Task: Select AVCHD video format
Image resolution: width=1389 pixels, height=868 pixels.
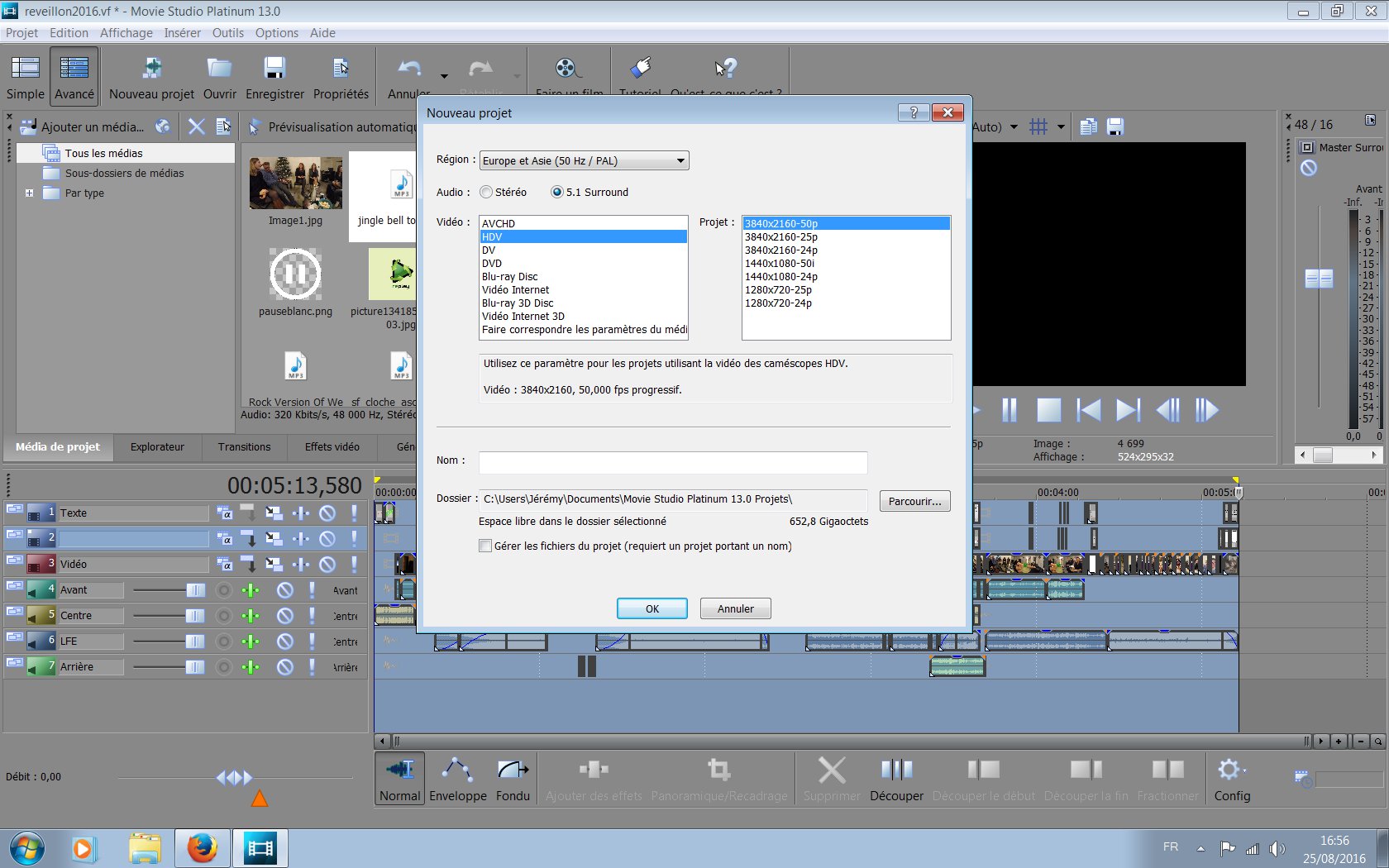Action: point(584,224)
